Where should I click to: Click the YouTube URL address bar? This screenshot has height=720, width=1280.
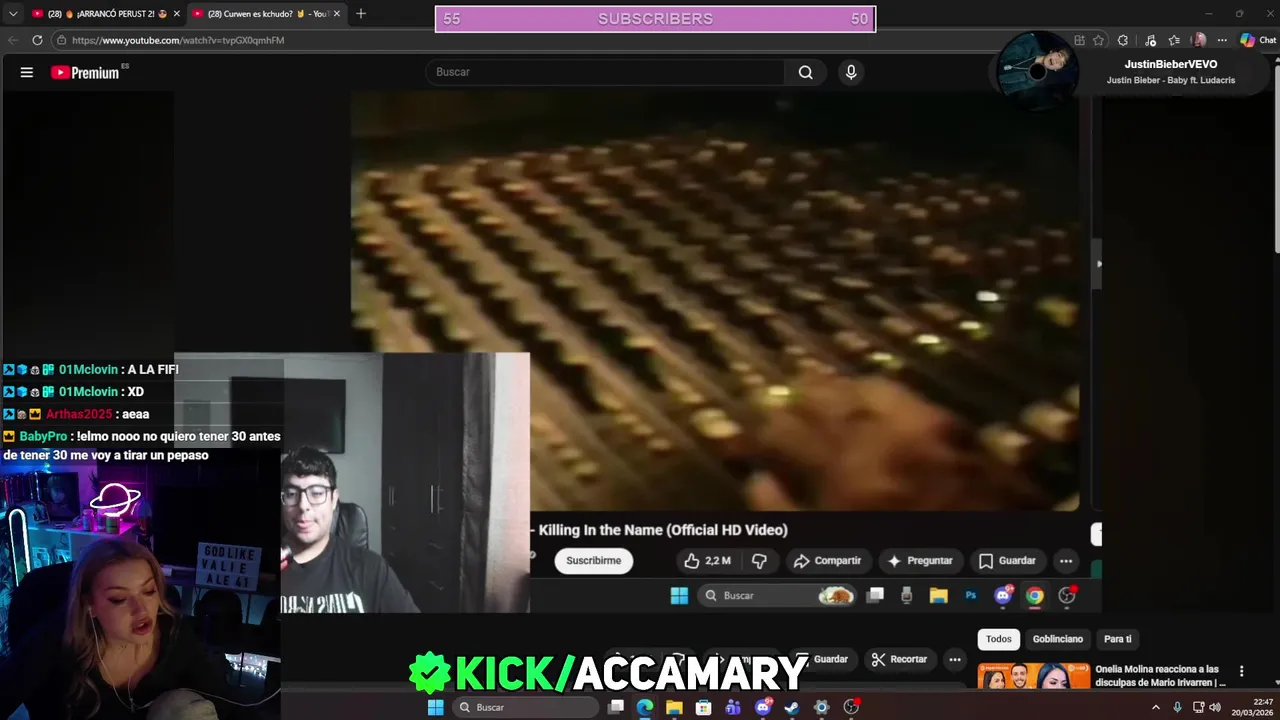(560, 40)
